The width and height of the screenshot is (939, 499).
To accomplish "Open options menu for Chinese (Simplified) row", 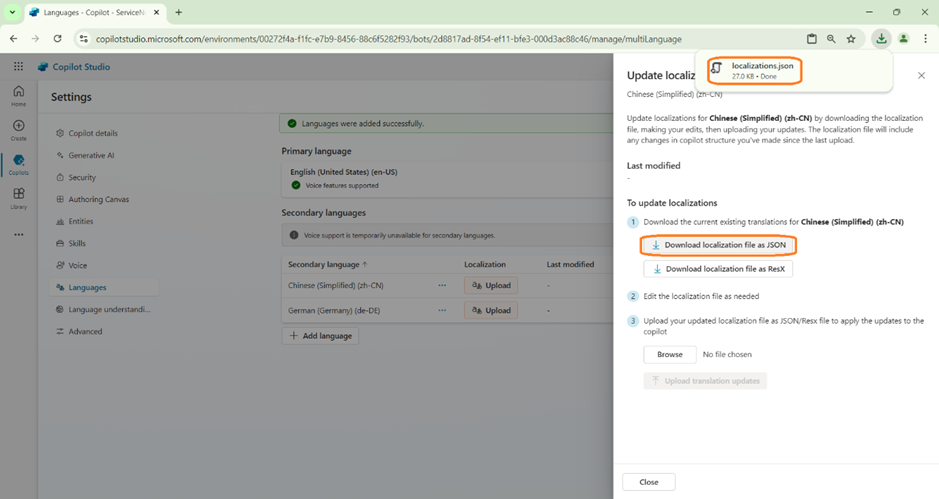I will [441, 285].
